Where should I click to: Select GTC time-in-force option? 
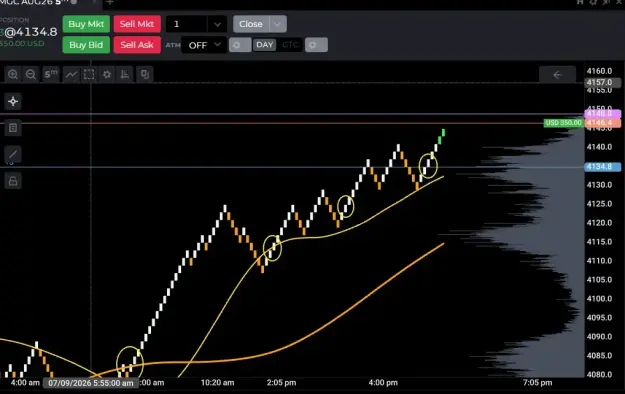point(290,45)
